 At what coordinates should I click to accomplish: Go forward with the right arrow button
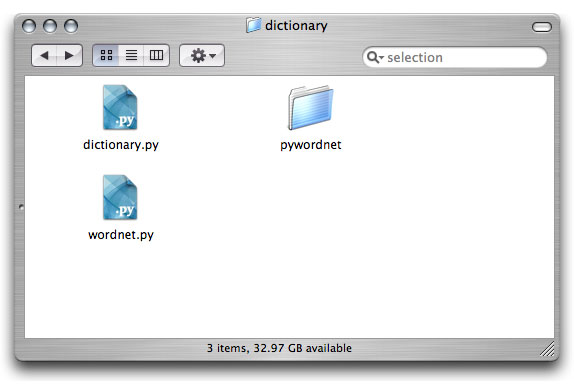pos(70,56)
